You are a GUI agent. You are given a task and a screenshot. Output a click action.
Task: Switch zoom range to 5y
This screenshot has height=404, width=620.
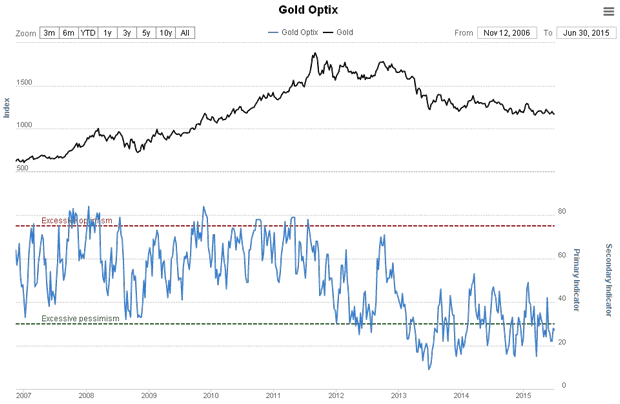coord(146,33)
